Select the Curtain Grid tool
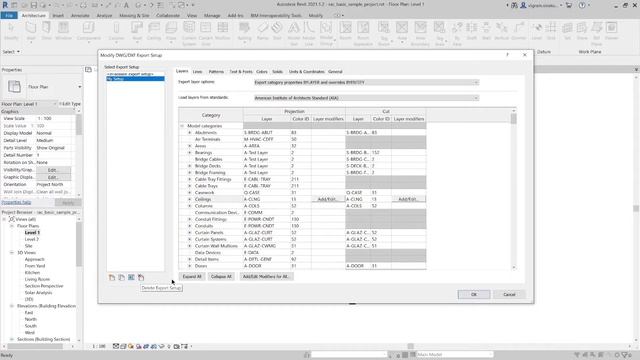Viewport: 640px width, 360px height. coord(206,33)
